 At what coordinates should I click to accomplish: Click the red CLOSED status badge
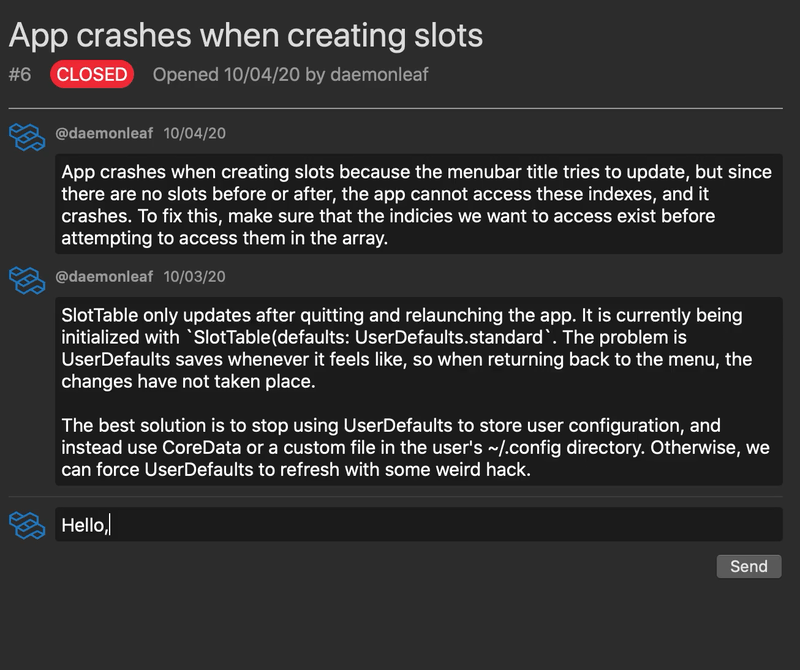coord(92,75)
